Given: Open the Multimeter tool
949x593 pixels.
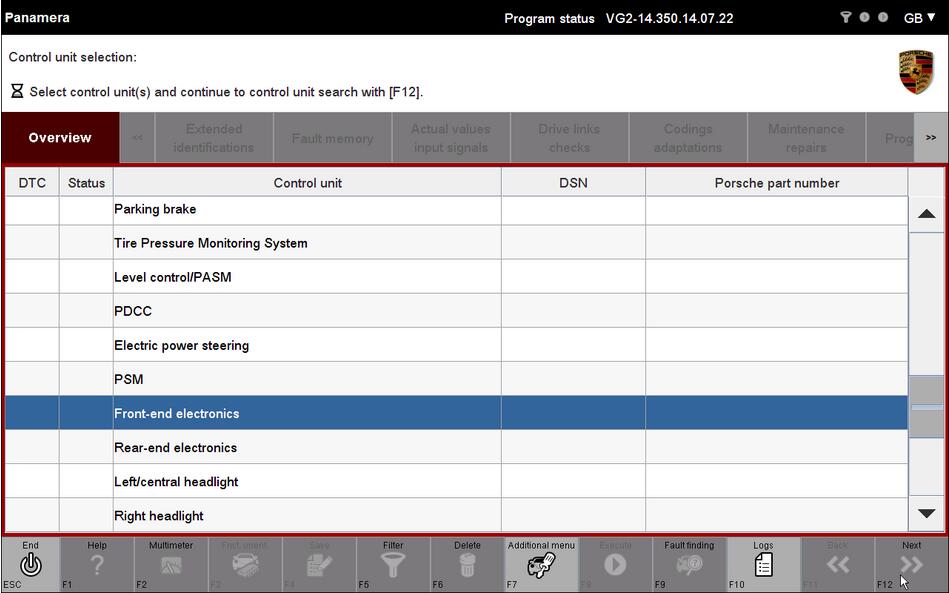Looking at the screenshot, I should [x=171, y=565].
